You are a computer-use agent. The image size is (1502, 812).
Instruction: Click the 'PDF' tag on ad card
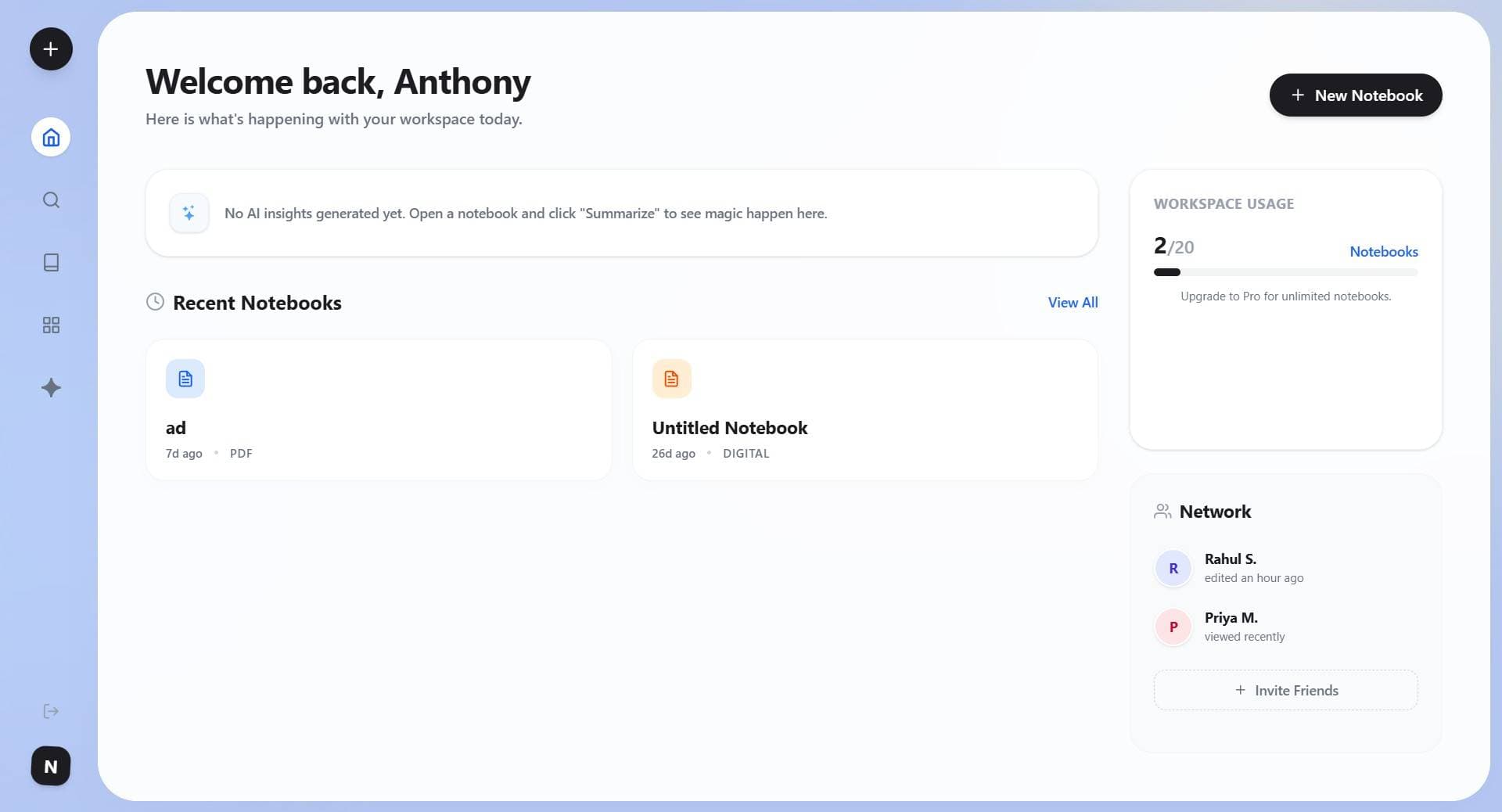coord(241,454)
